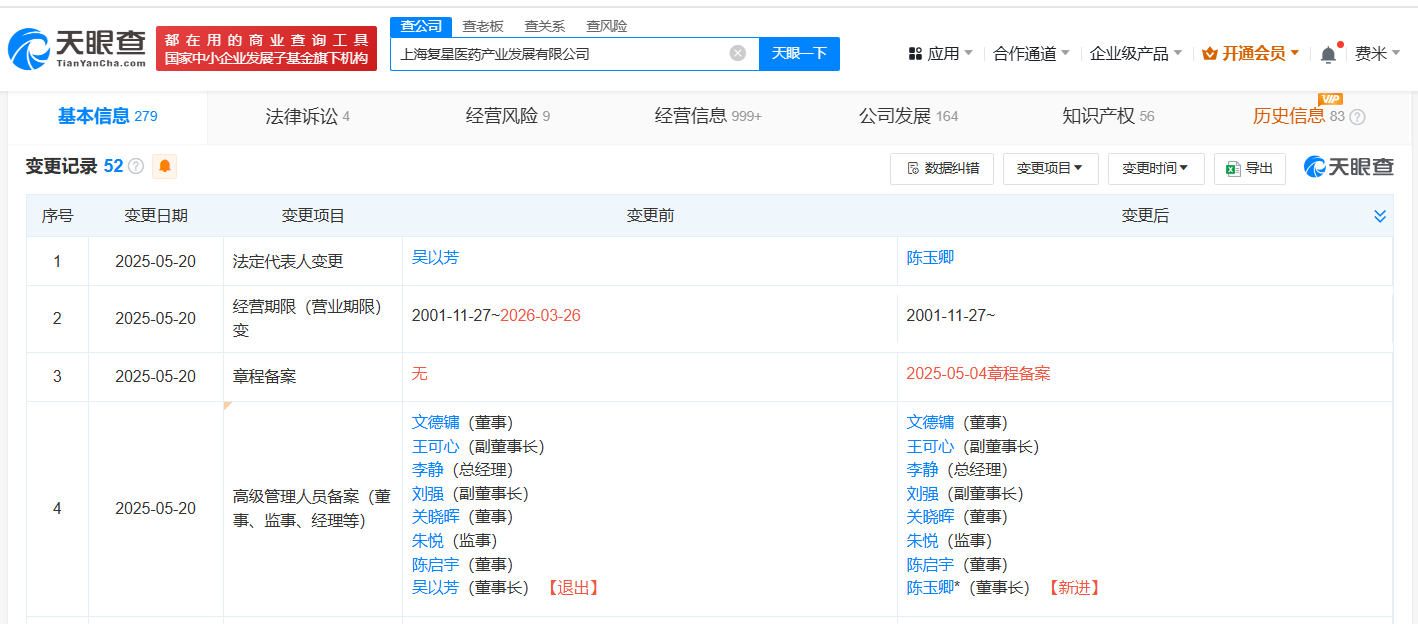Collapse rows via double-chevron in table header
The width and height of the screenshot is (1418, 624).
pos(1380,215)
